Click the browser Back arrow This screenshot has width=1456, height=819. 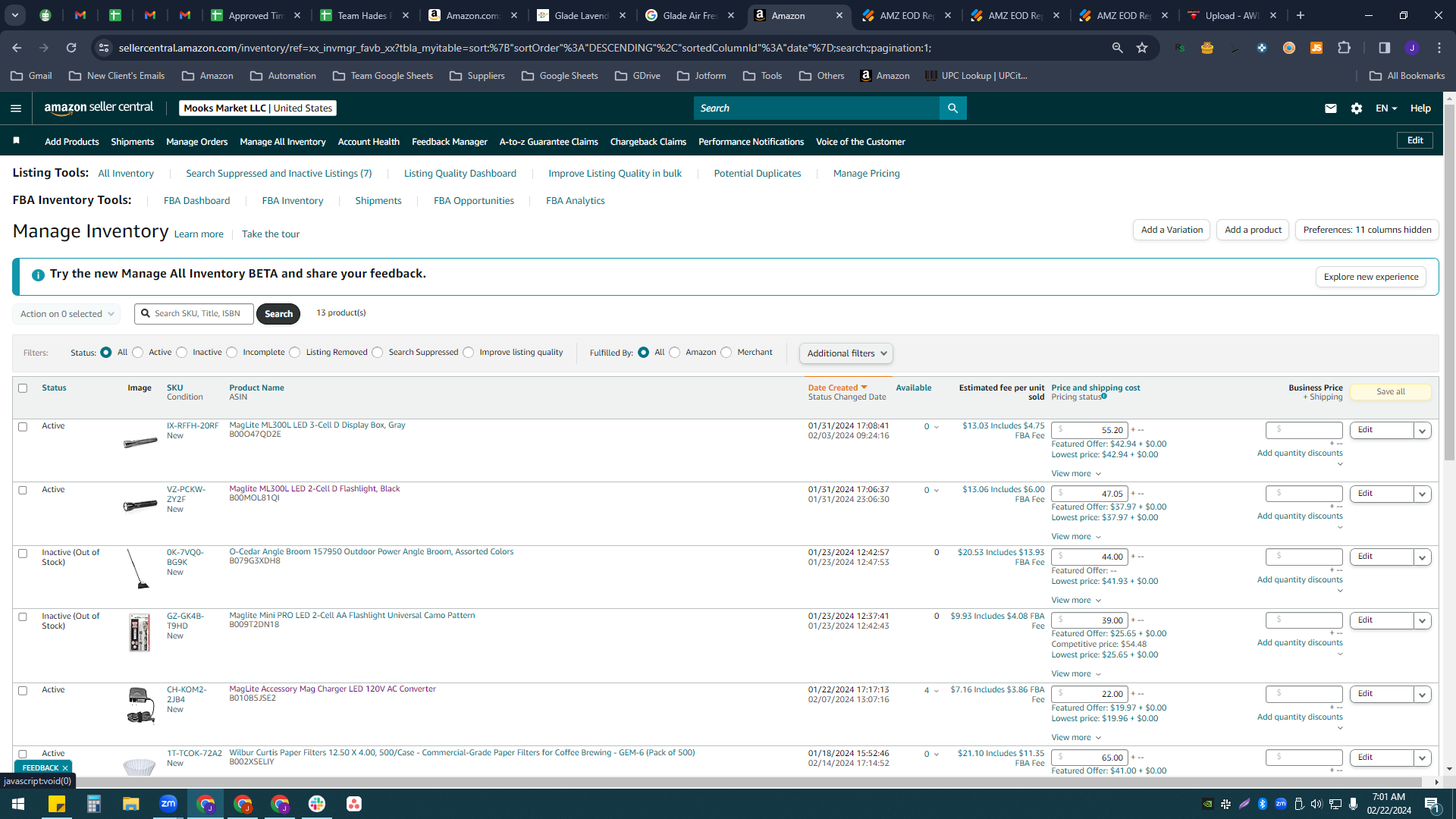pos(17,48)
